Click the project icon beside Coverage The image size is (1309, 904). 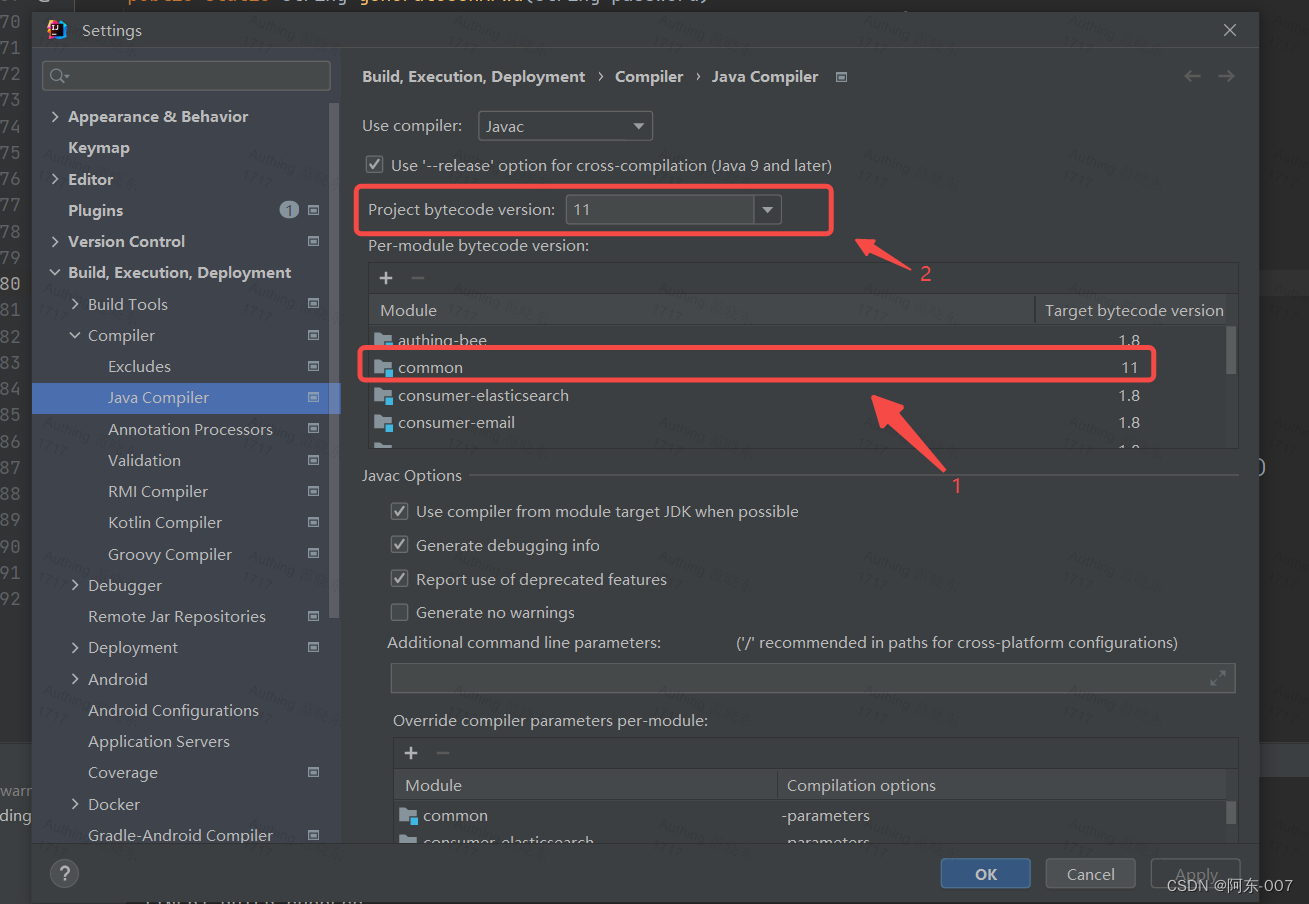313,772
